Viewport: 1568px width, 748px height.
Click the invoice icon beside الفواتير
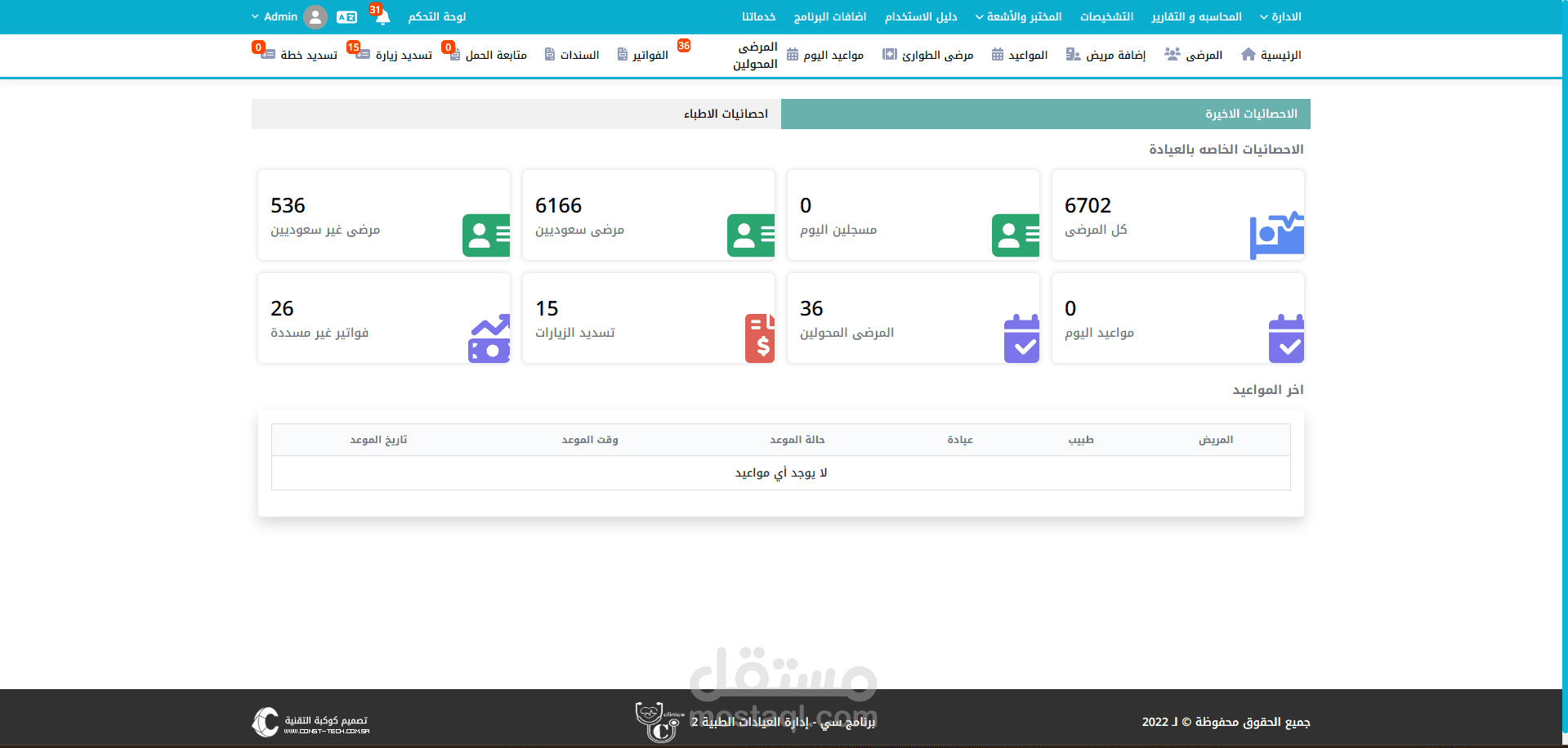pos(623,55)
